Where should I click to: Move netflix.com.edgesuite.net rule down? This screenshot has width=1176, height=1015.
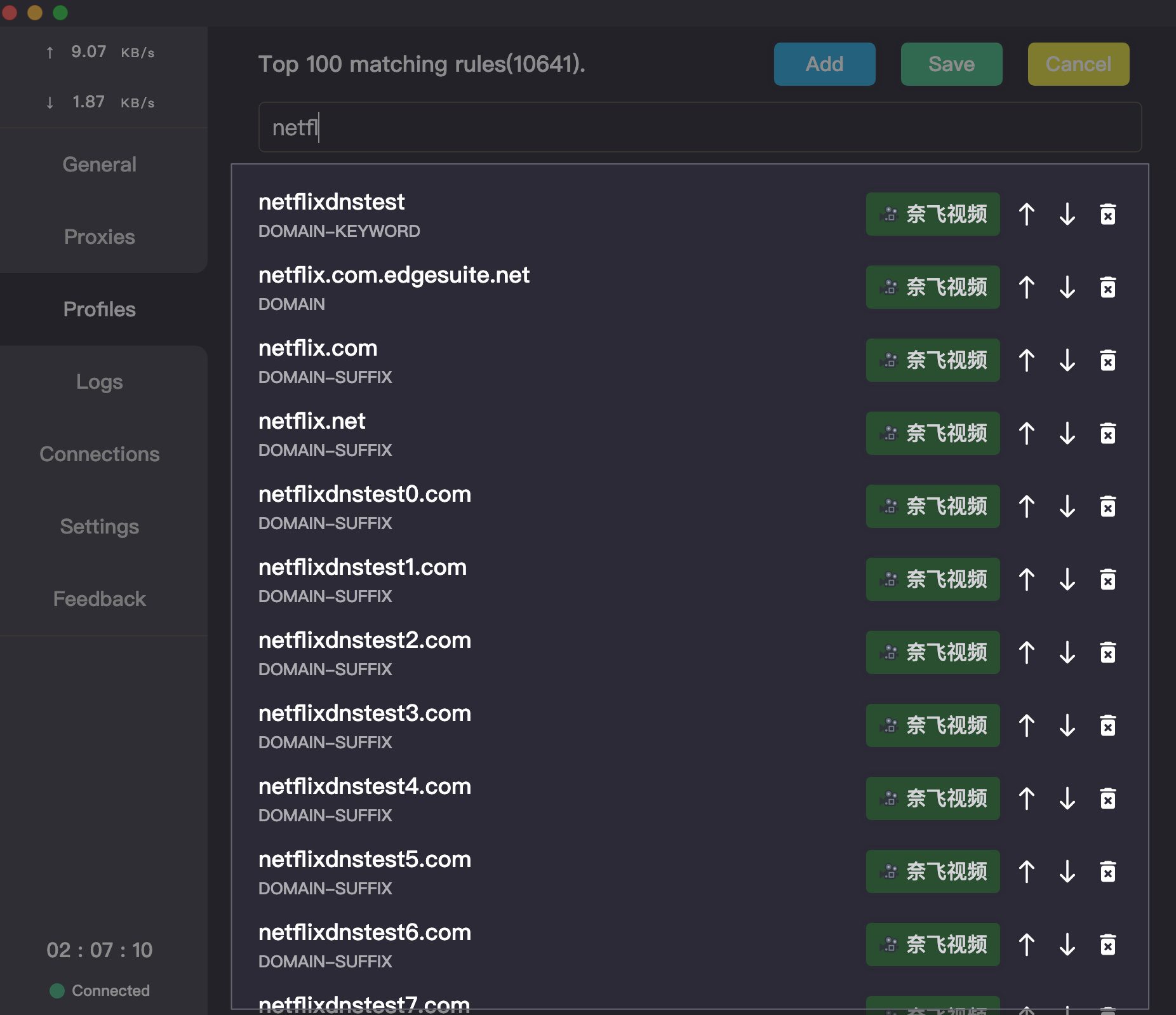1067,288
